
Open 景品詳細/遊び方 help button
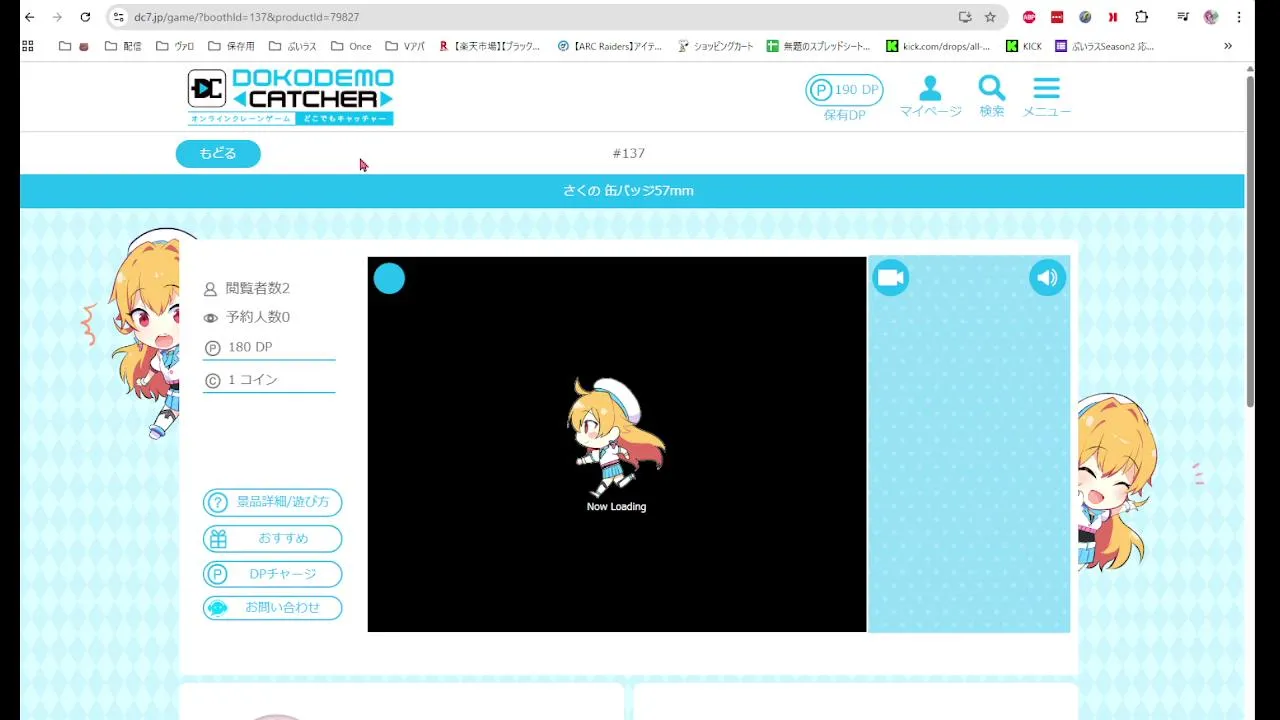pos(272,502)
